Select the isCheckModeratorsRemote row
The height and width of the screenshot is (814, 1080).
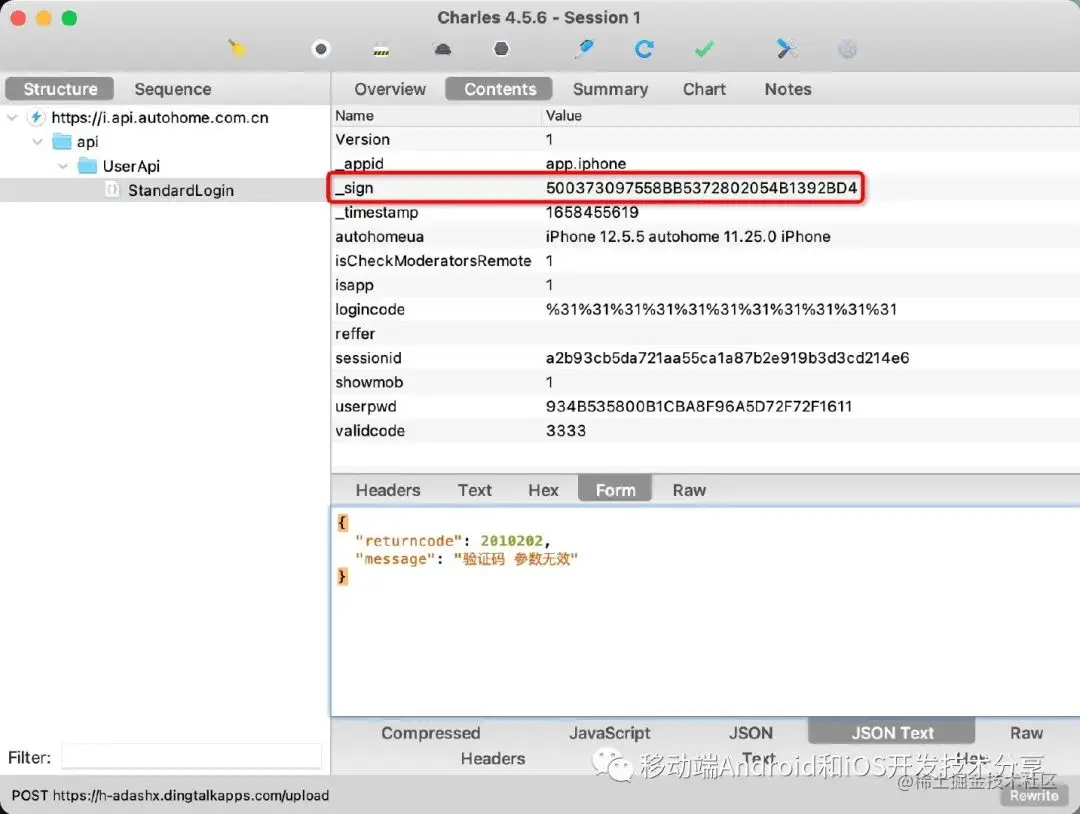[x=705, y=260]
